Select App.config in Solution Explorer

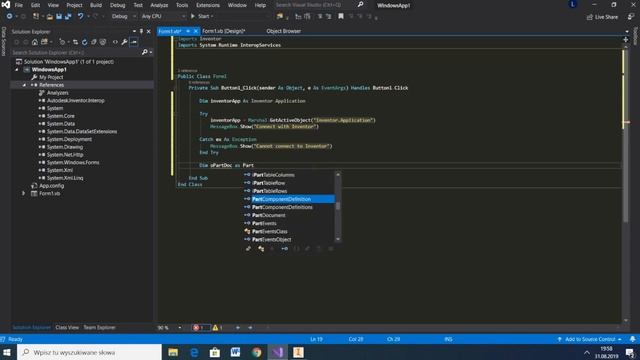click(51, 186)
